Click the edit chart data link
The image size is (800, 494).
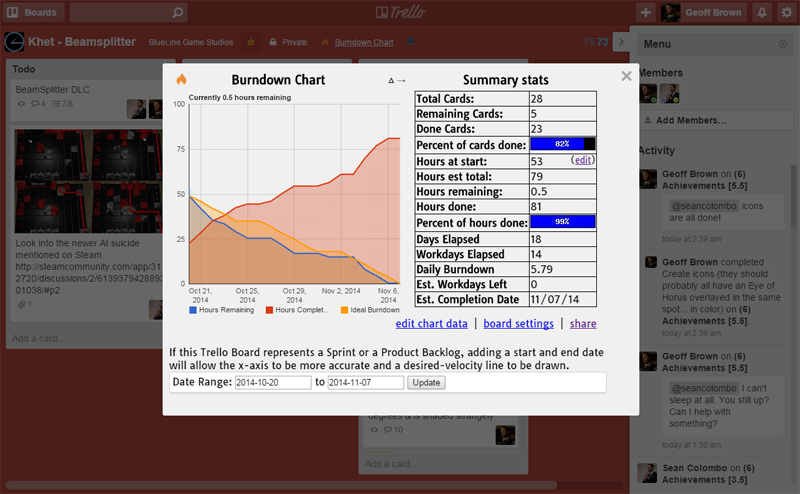coord(431,324)
